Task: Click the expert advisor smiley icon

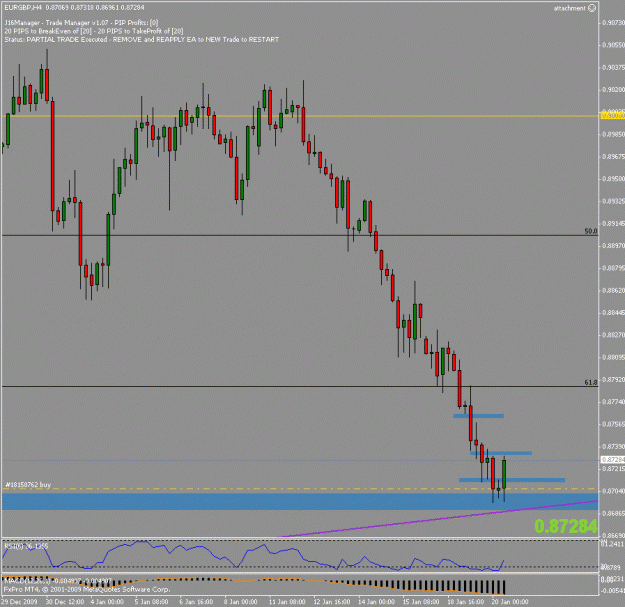Action: click(x=592, y=8)
